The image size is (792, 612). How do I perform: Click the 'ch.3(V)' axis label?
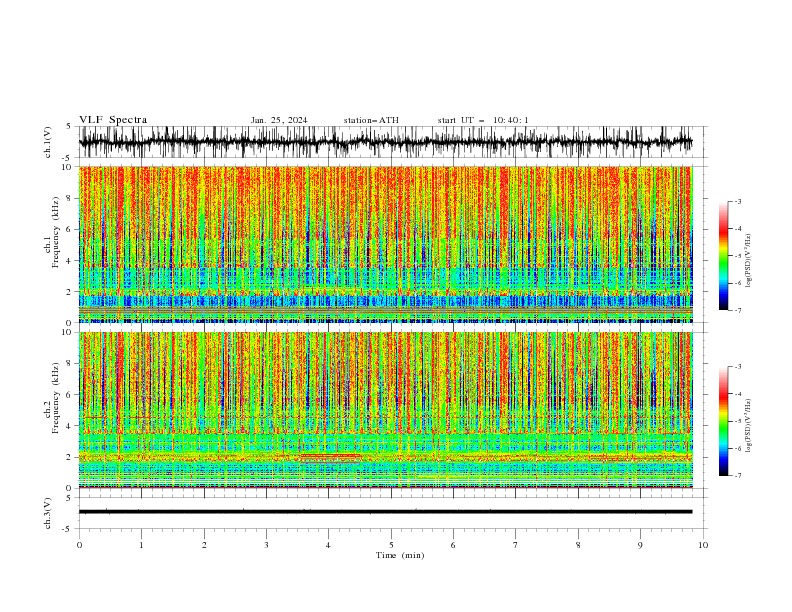[48, 513]
